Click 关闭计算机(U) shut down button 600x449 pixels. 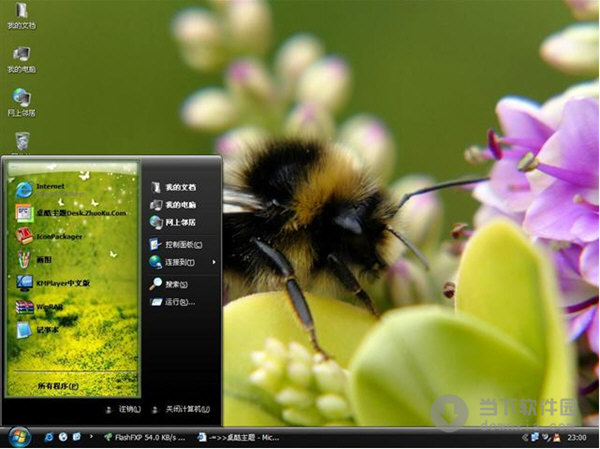pyautogui.click(x=181, y=409)
